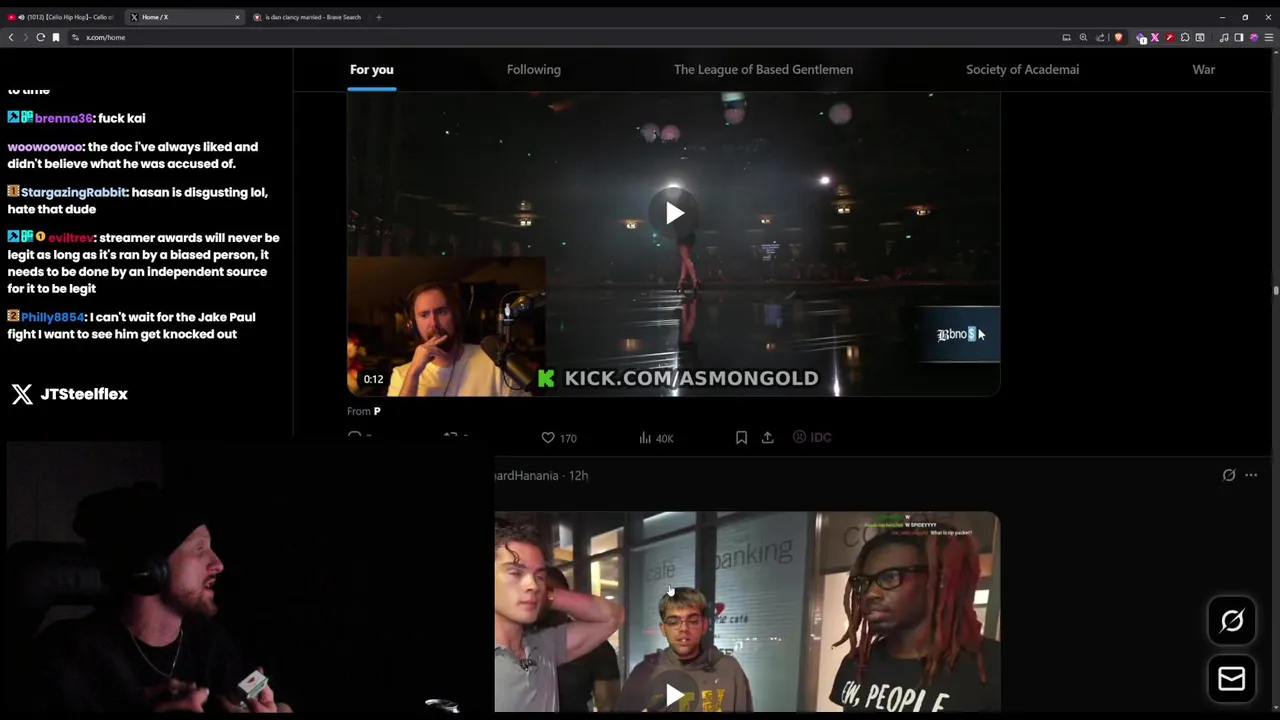Share this page from address bar
The height and width of the screenshot is (720, 1280).
pos(1100,37)
